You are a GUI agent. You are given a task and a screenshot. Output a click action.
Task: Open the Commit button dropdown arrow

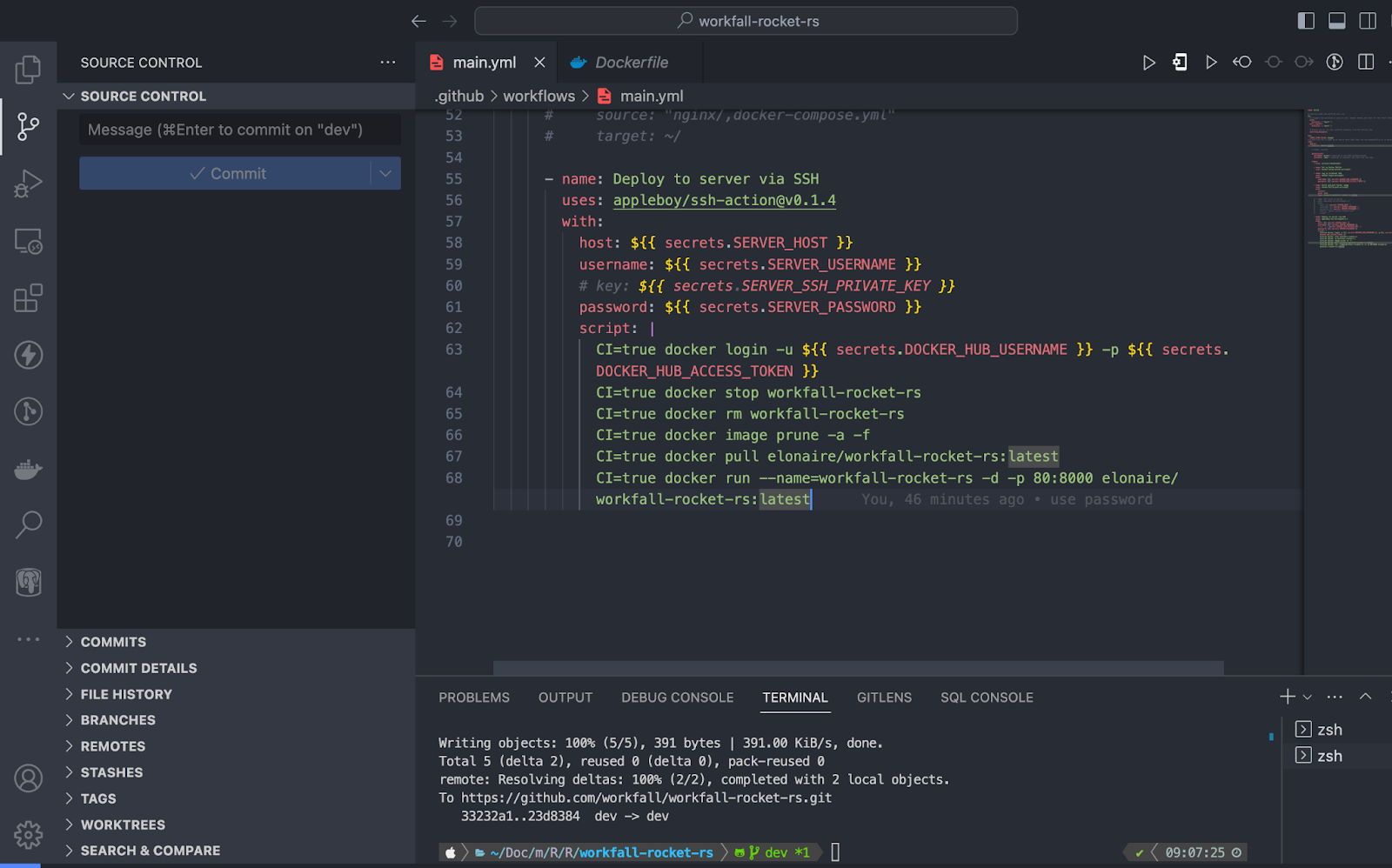[385, 173]
